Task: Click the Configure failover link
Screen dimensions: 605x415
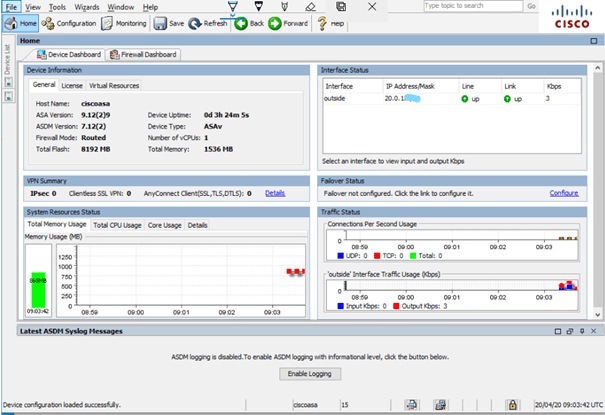Action: point(563,192)
